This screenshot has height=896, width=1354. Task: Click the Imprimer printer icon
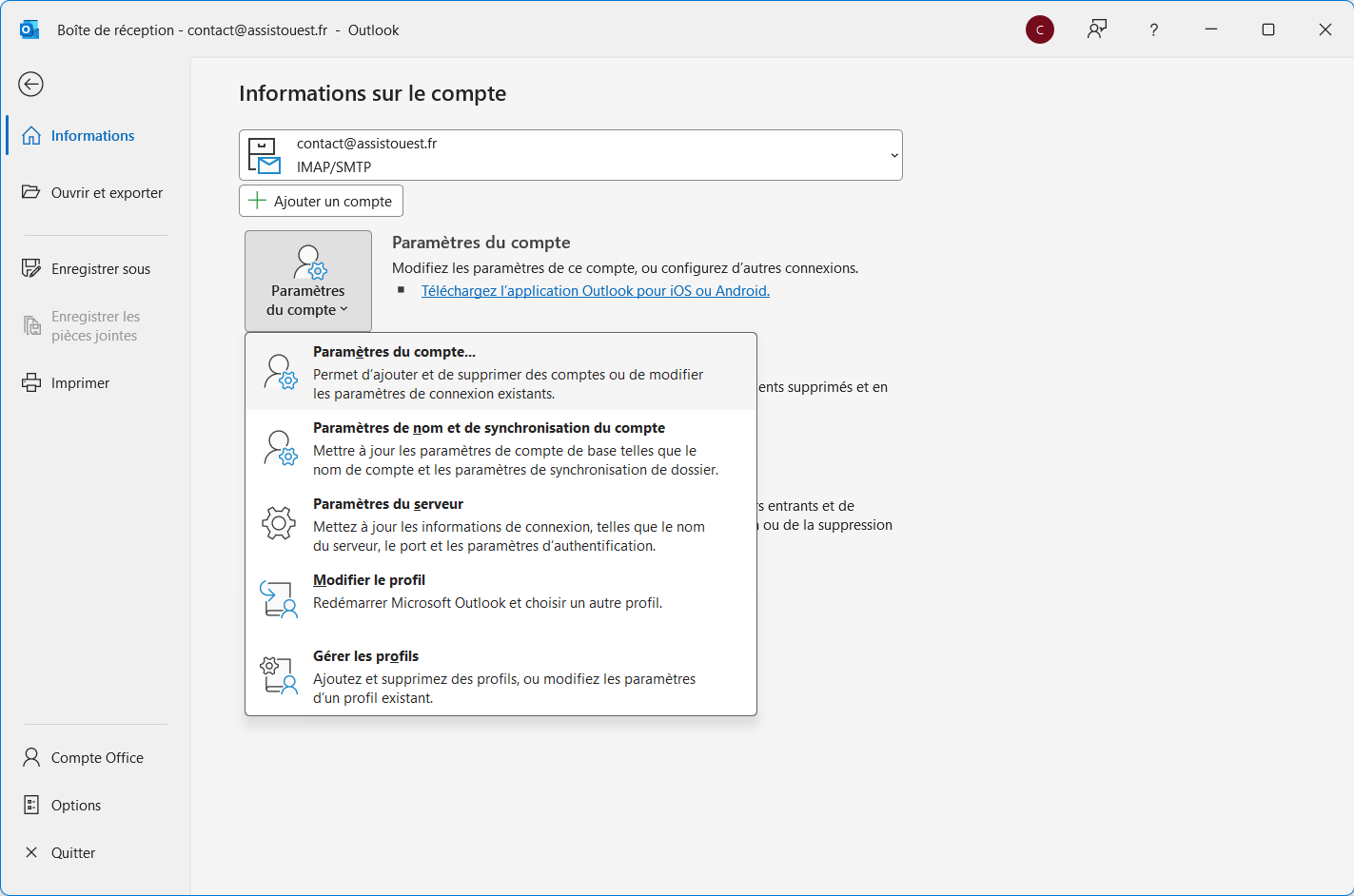coord(31,382)
